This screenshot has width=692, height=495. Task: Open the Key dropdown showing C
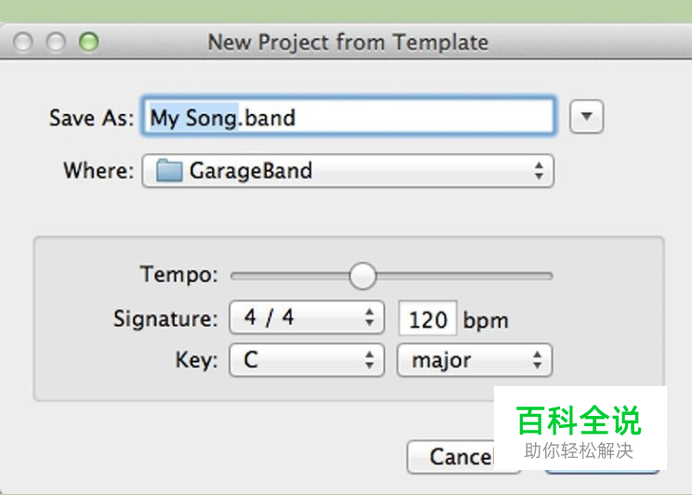coord(306,360)
